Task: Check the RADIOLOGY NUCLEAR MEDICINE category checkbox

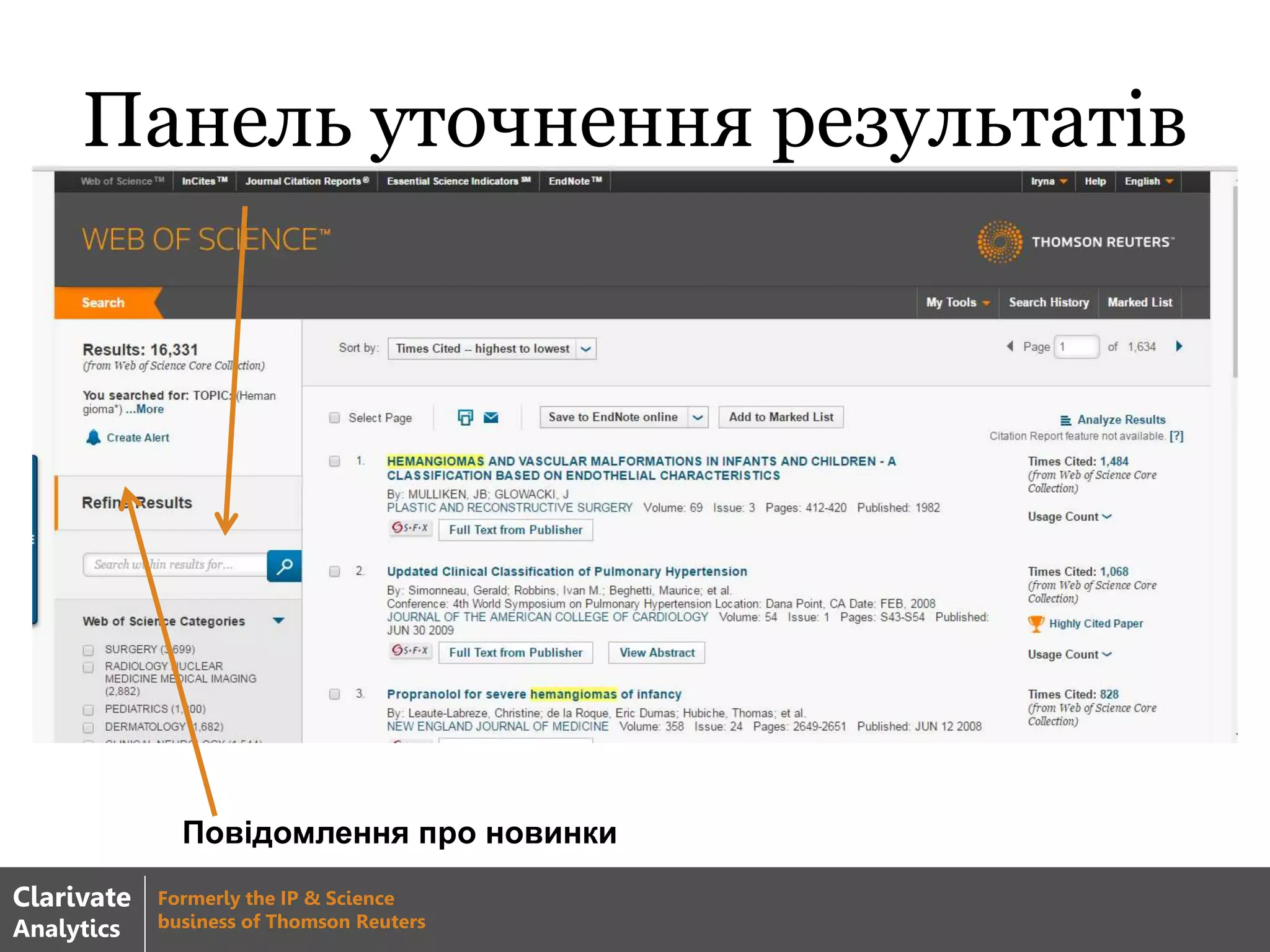Action: tap(88, 668)
